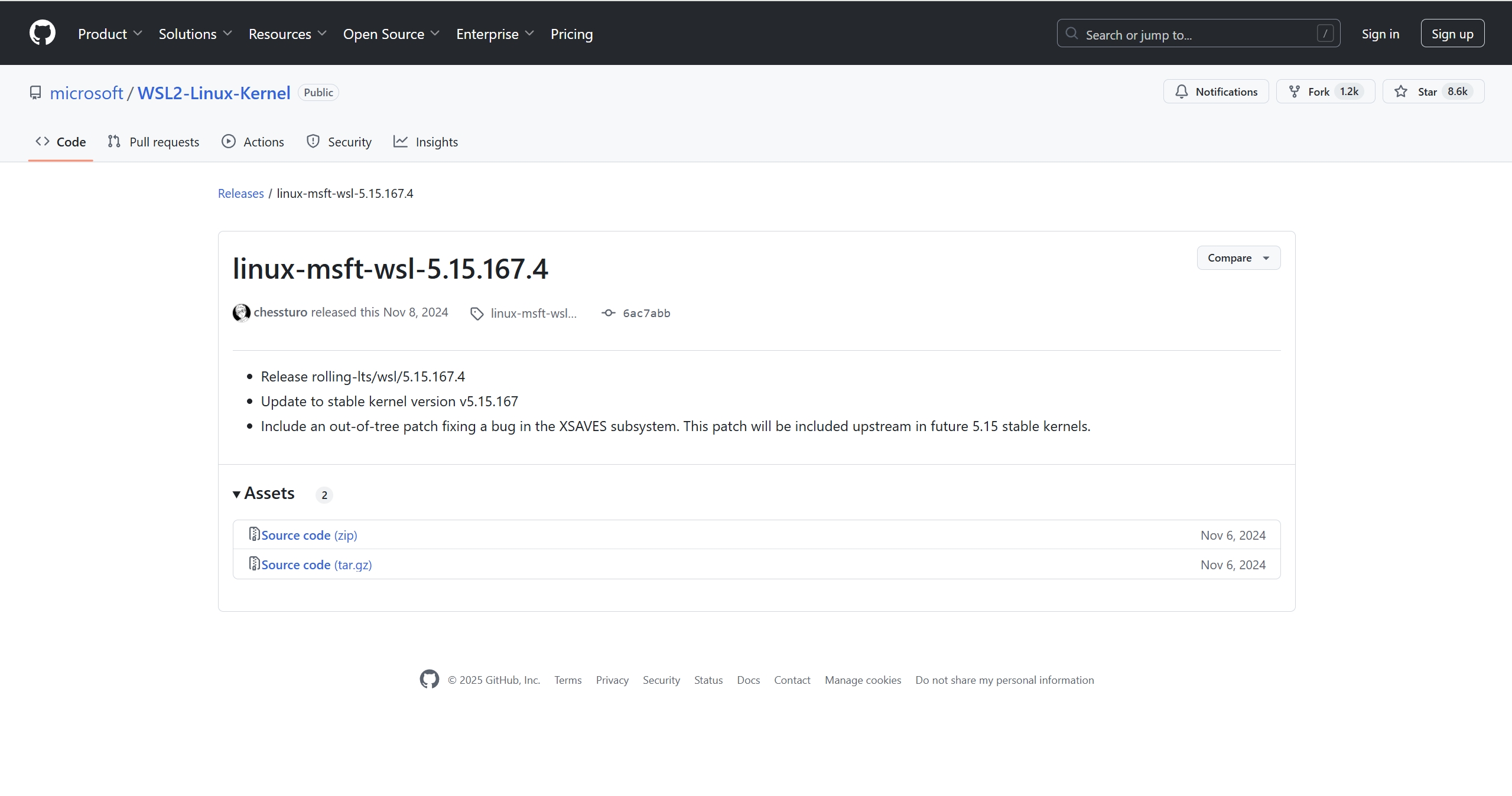
Task: Expand the Enterprise menu
Action: [495, 34]
